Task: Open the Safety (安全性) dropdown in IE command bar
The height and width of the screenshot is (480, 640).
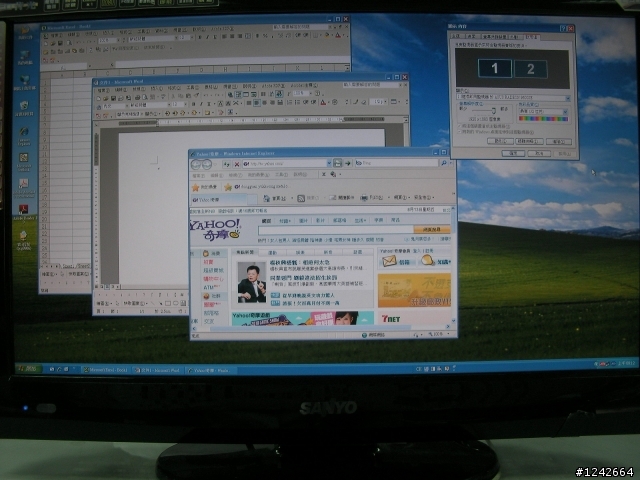Action: pyautogui.click(x=424, y=198)
